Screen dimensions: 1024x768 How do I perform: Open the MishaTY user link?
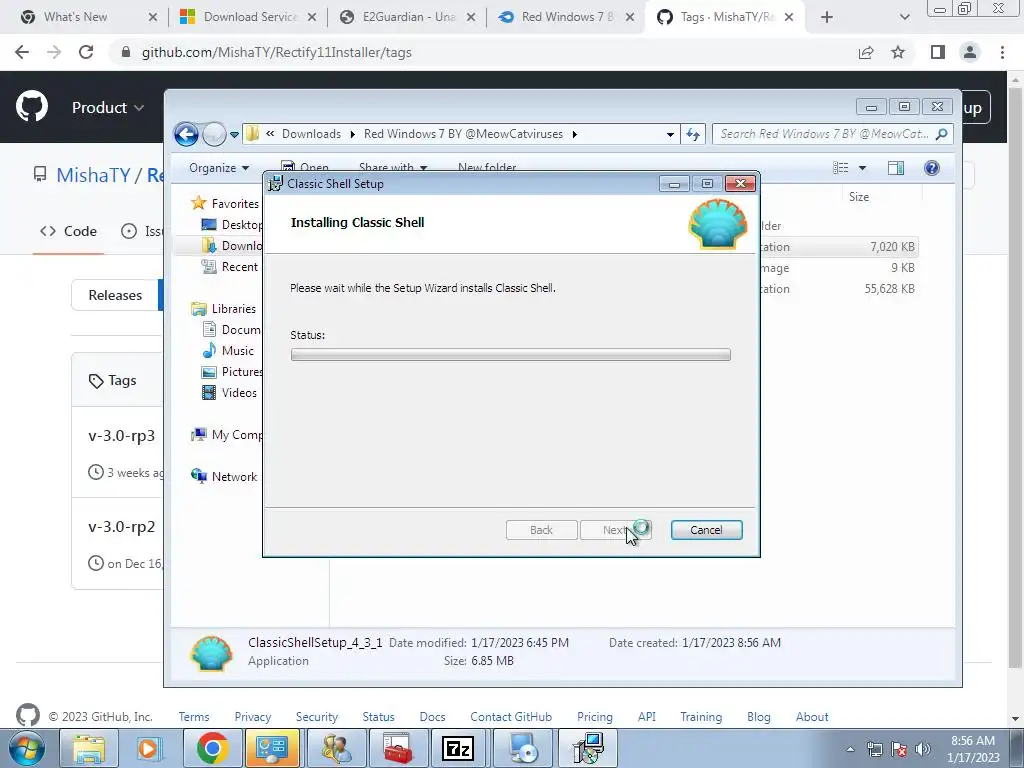[93, 175]
